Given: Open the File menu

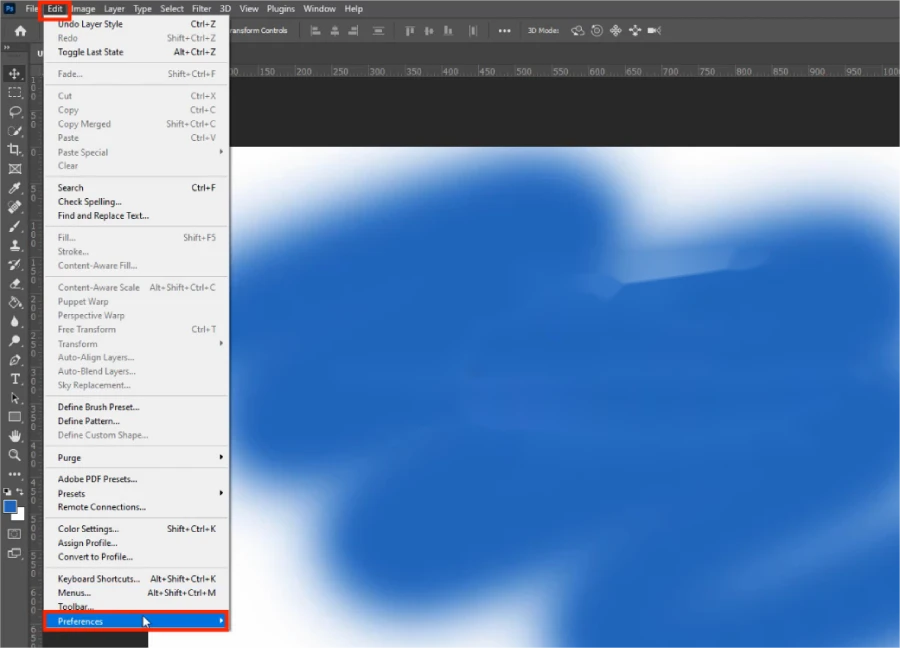Looking at the screenshot, I should click(32, 9).
